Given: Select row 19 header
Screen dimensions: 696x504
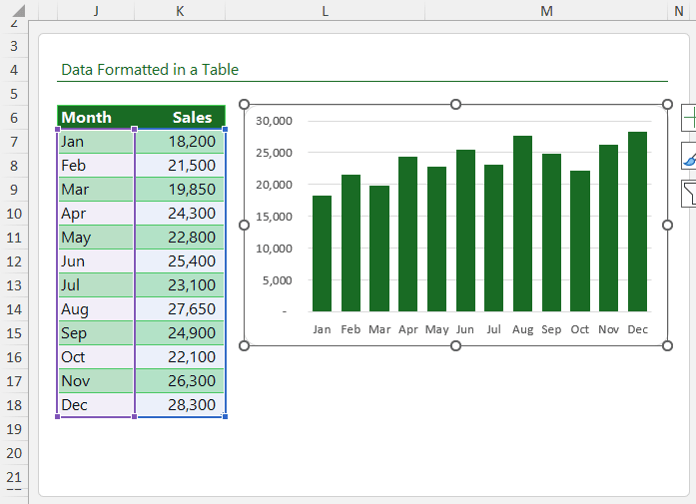Looking at the screenshot, I should click(14, 429).
